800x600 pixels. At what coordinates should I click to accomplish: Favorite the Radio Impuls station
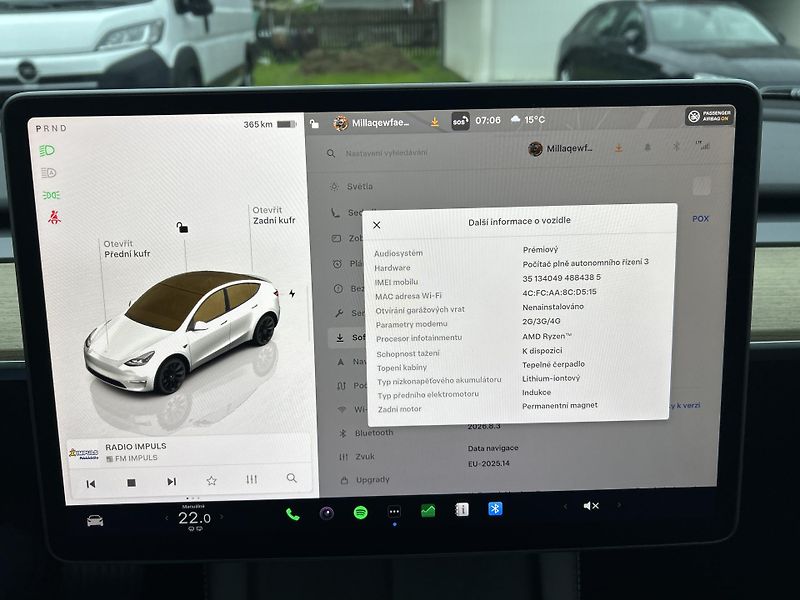pyautogui.click(x=211, y=481)
